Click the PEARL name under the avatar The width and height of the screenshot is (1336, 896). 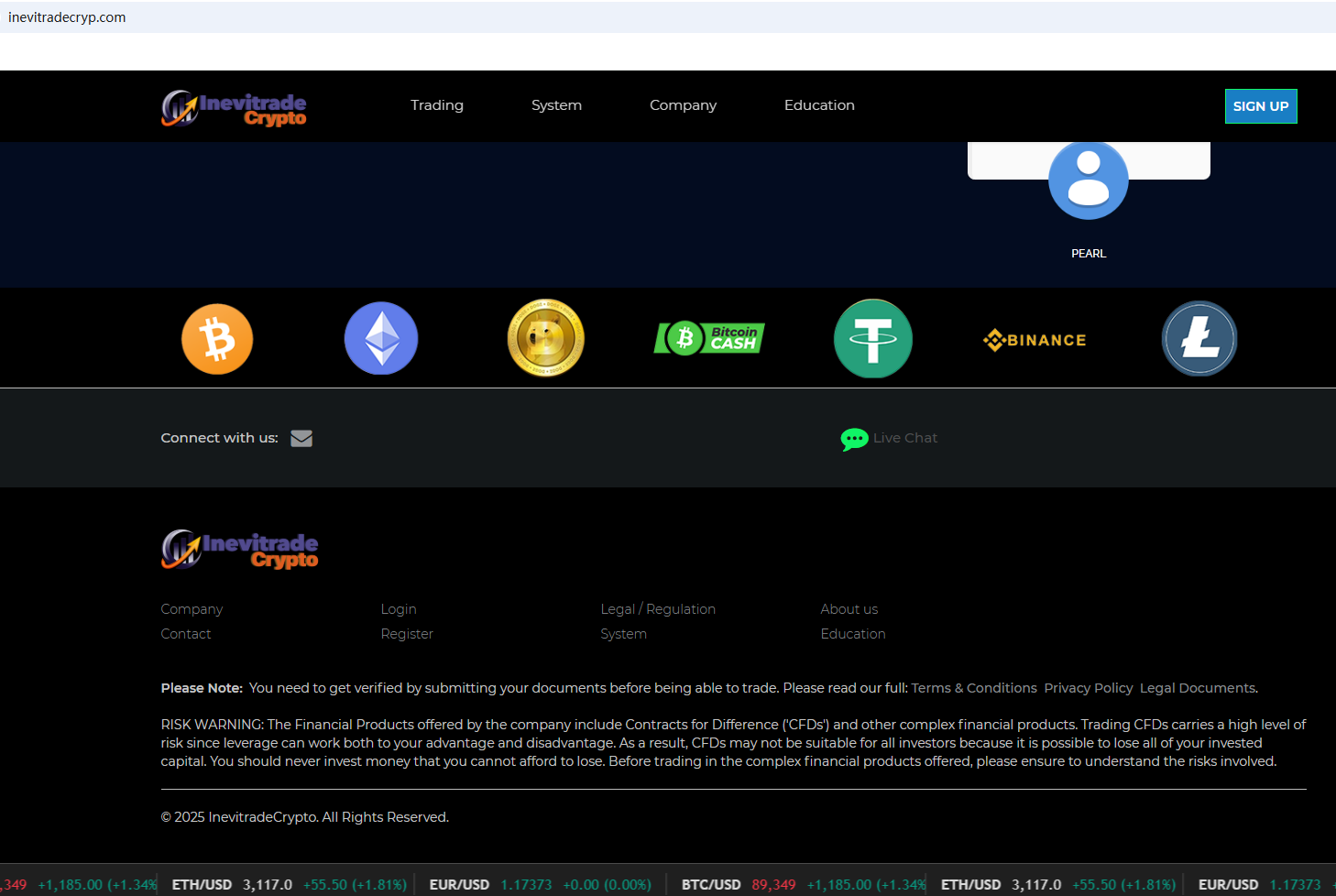point(1089,254)
